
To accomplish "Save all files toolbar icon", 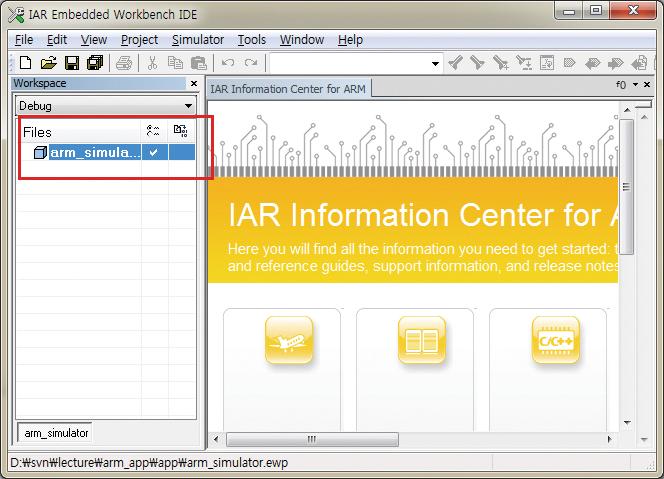I will 95,63.
